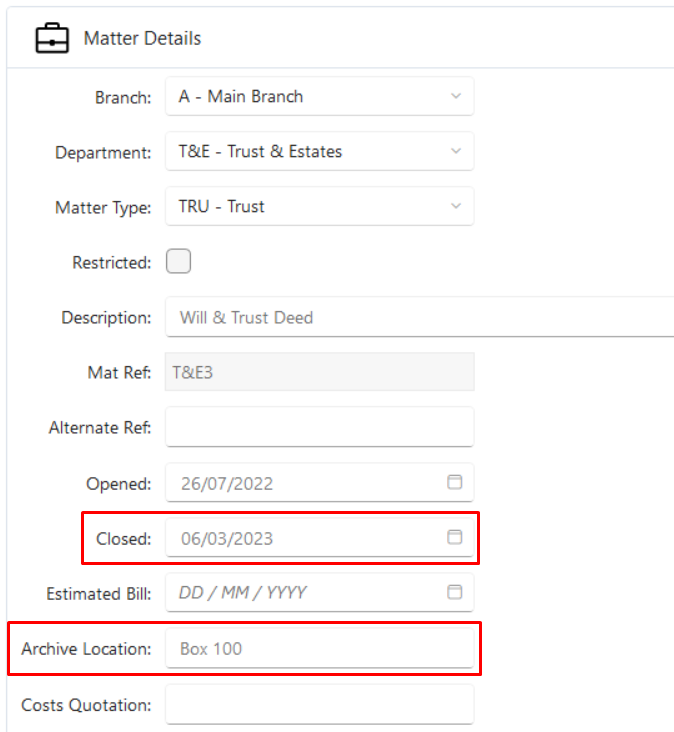
Task: Open the calendar picker for Estimated Bill
Action: (455, 592)
